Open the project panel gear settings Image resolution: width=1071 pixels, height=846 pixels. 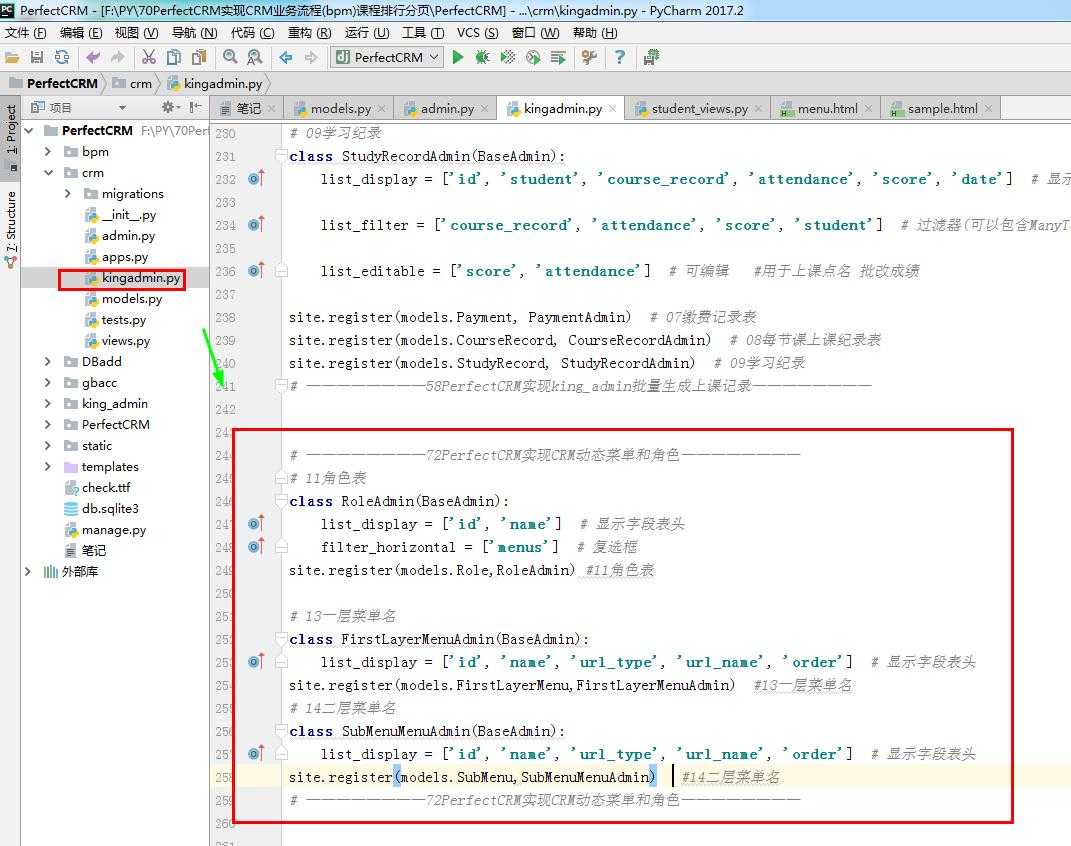click(x=168, y=107)
